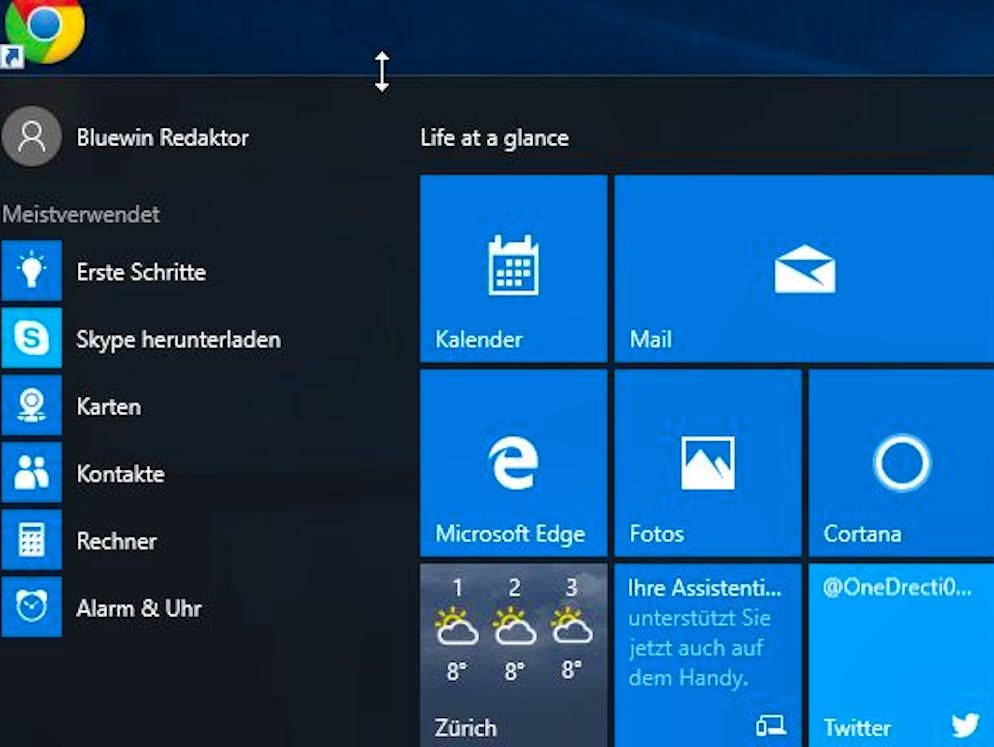The width and height of the screenshot is (994, 747).
Task: Launch the Microsoft Edge tile
Action: (x=513, y=463)
